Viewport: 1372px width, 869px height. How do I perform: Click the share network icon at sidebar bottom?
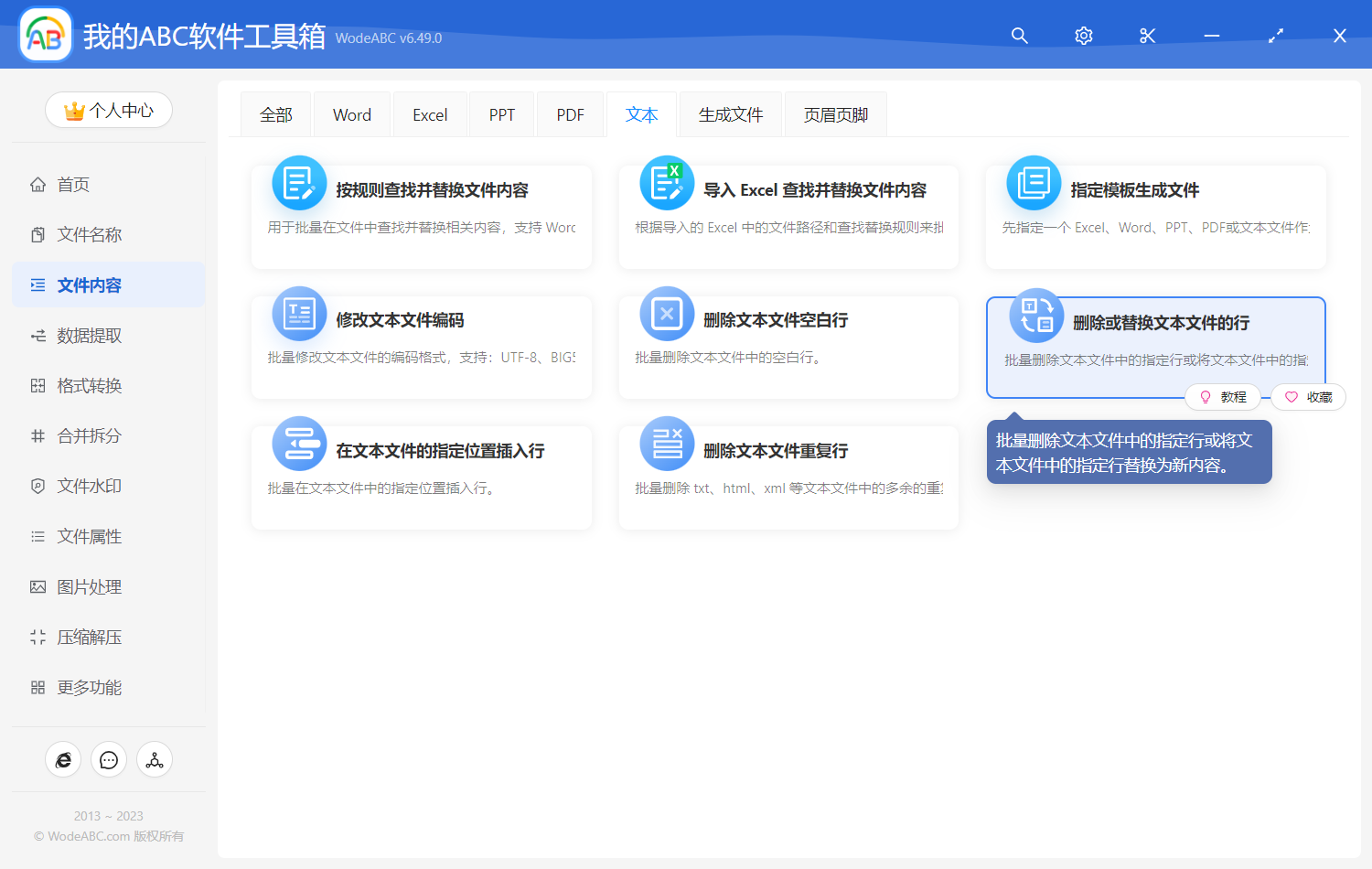click(155, 760)
